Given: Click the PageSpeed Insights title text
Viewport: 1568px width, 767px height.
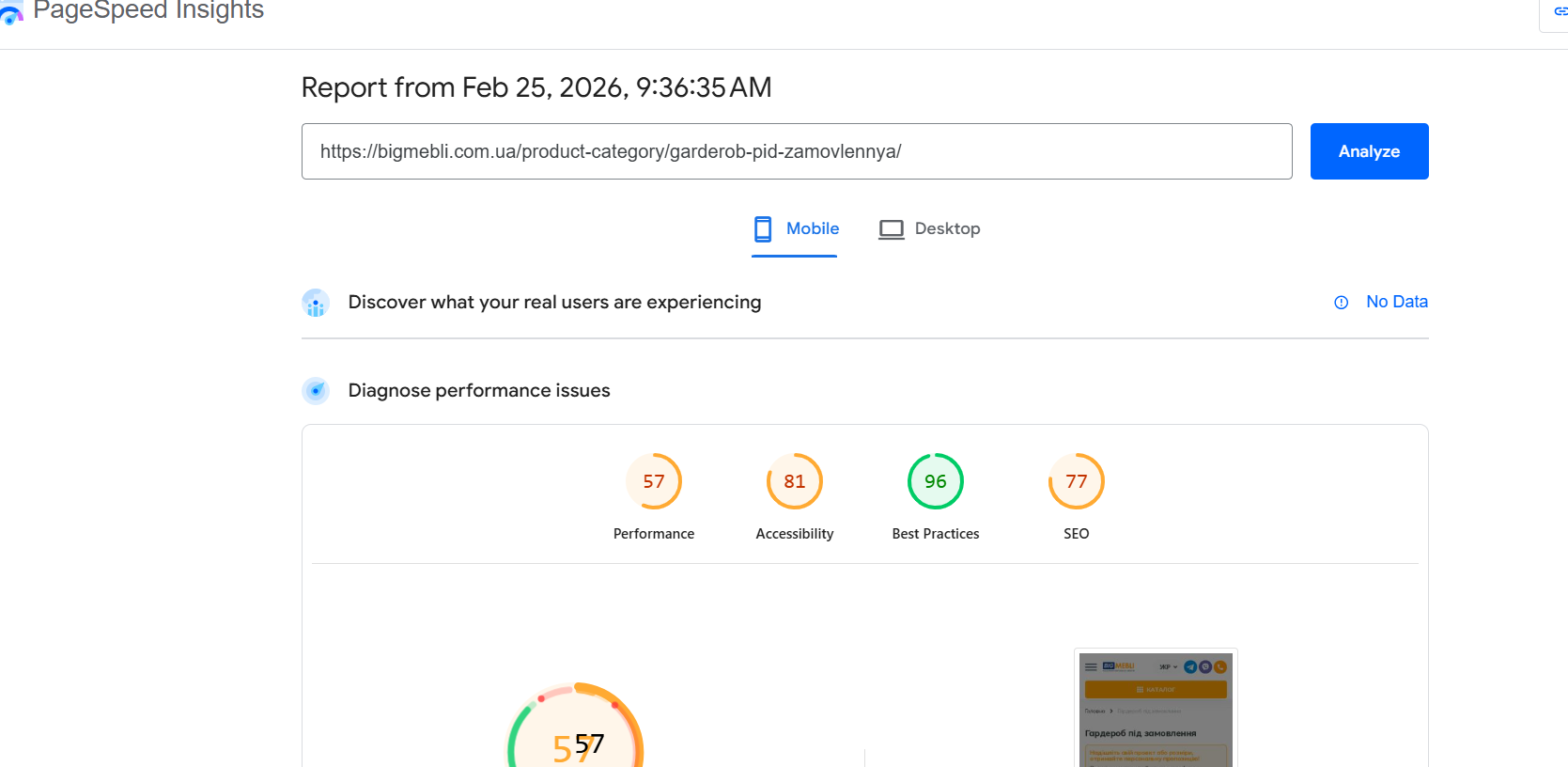Looking at the screenshot, I should [x=148, y=11].
